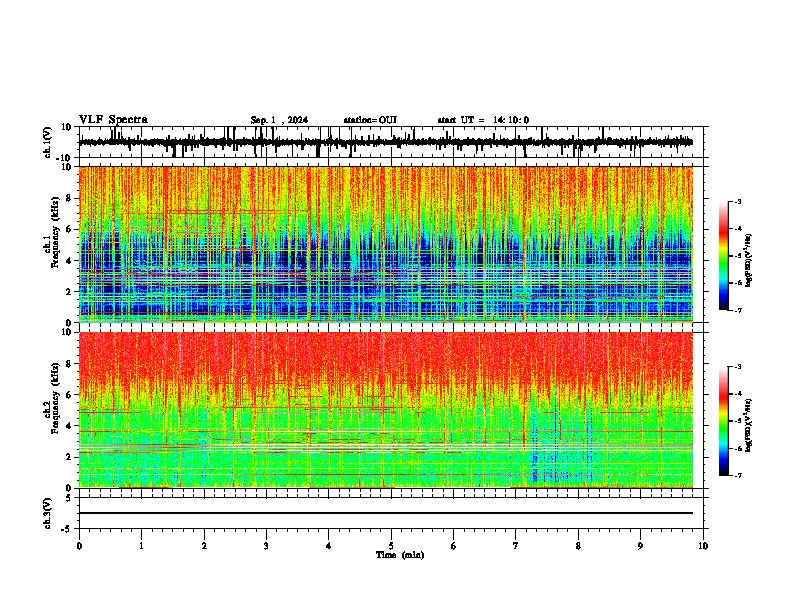Click time axis tick label "0"
This screenshot has height=612, width=792.
[x=79, y=546]
